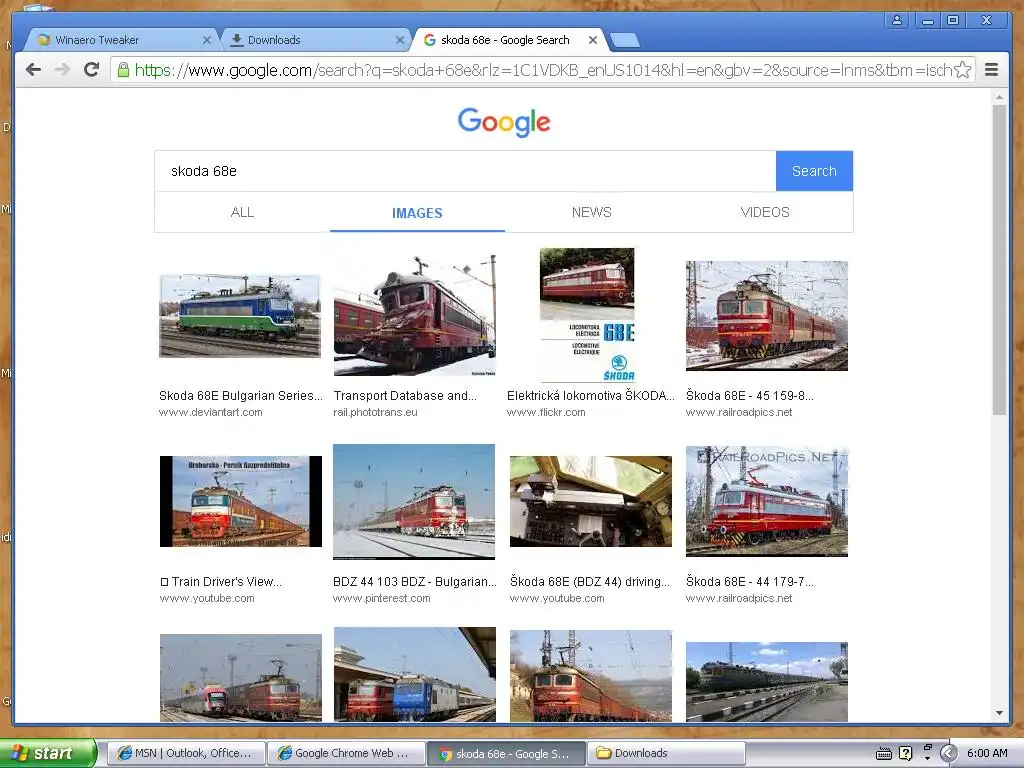
Task: Reload the page with the refresh icon
Action: pos(91,70)
